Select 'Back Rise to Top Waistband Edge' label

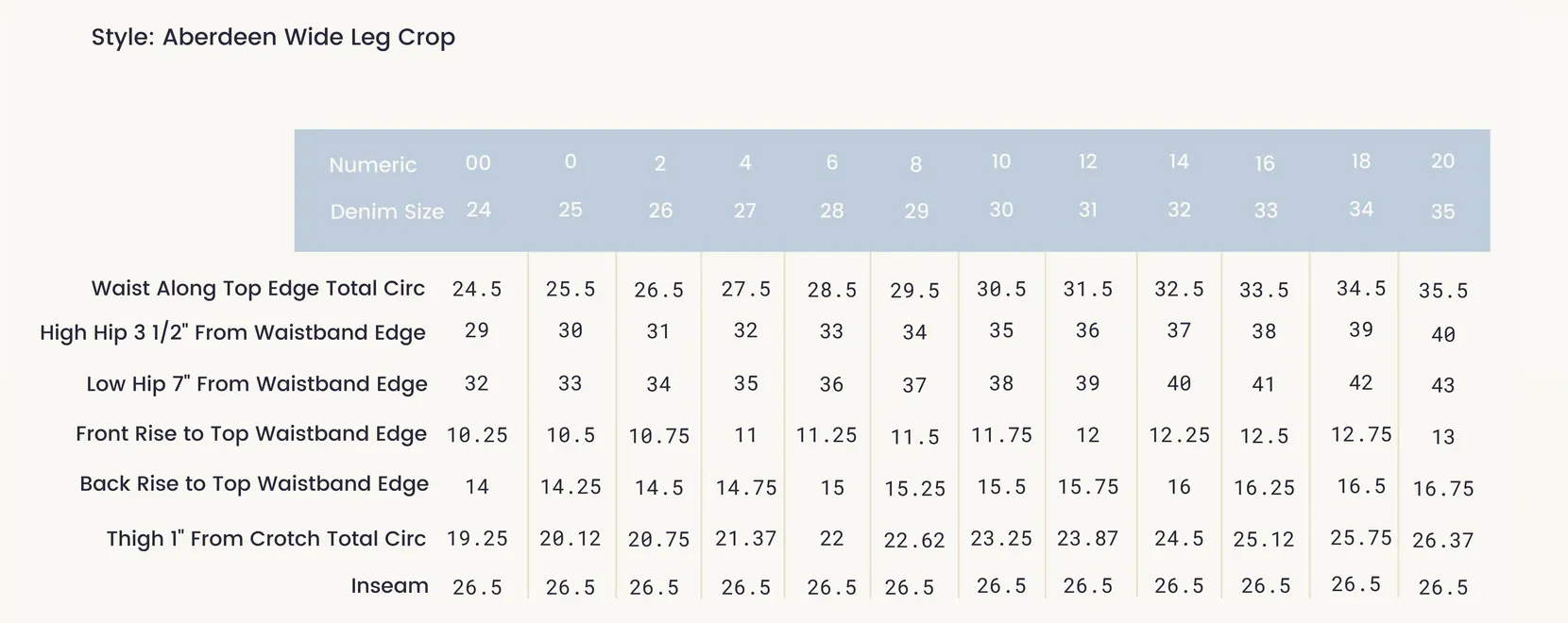tap(254, 483)
